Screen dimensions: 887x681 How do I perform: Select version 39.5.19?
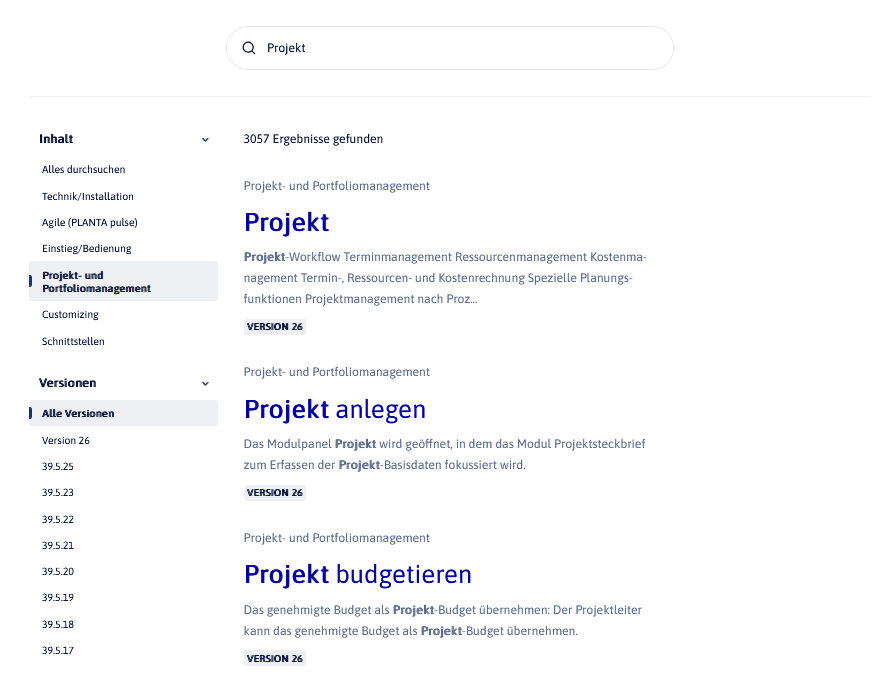(58, 598)
